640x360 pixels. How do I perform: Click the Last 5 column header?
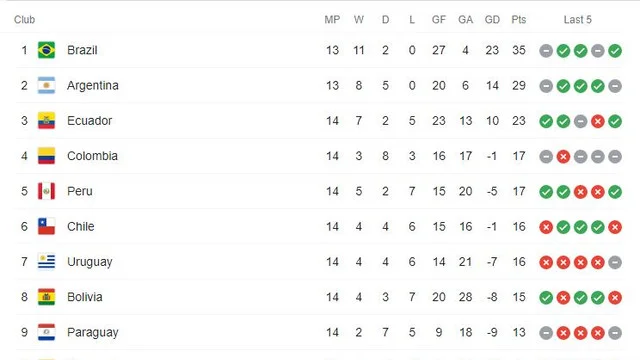click(x=577, y=20)
